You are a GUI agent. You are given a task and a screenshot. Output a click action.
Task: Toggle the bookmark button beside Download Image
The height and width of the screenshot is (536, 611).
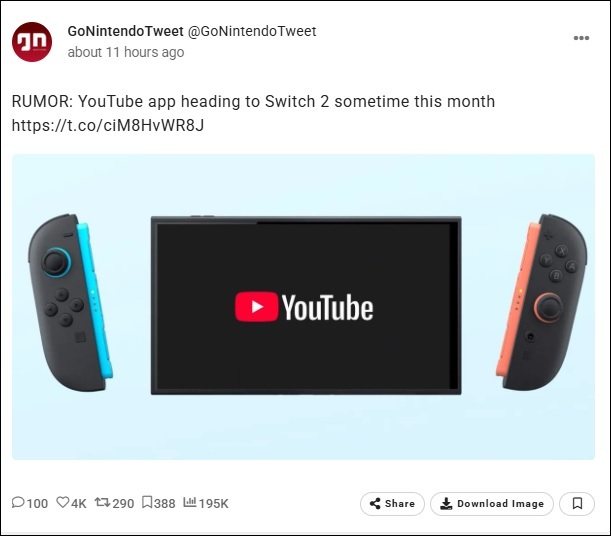[577, 504]
